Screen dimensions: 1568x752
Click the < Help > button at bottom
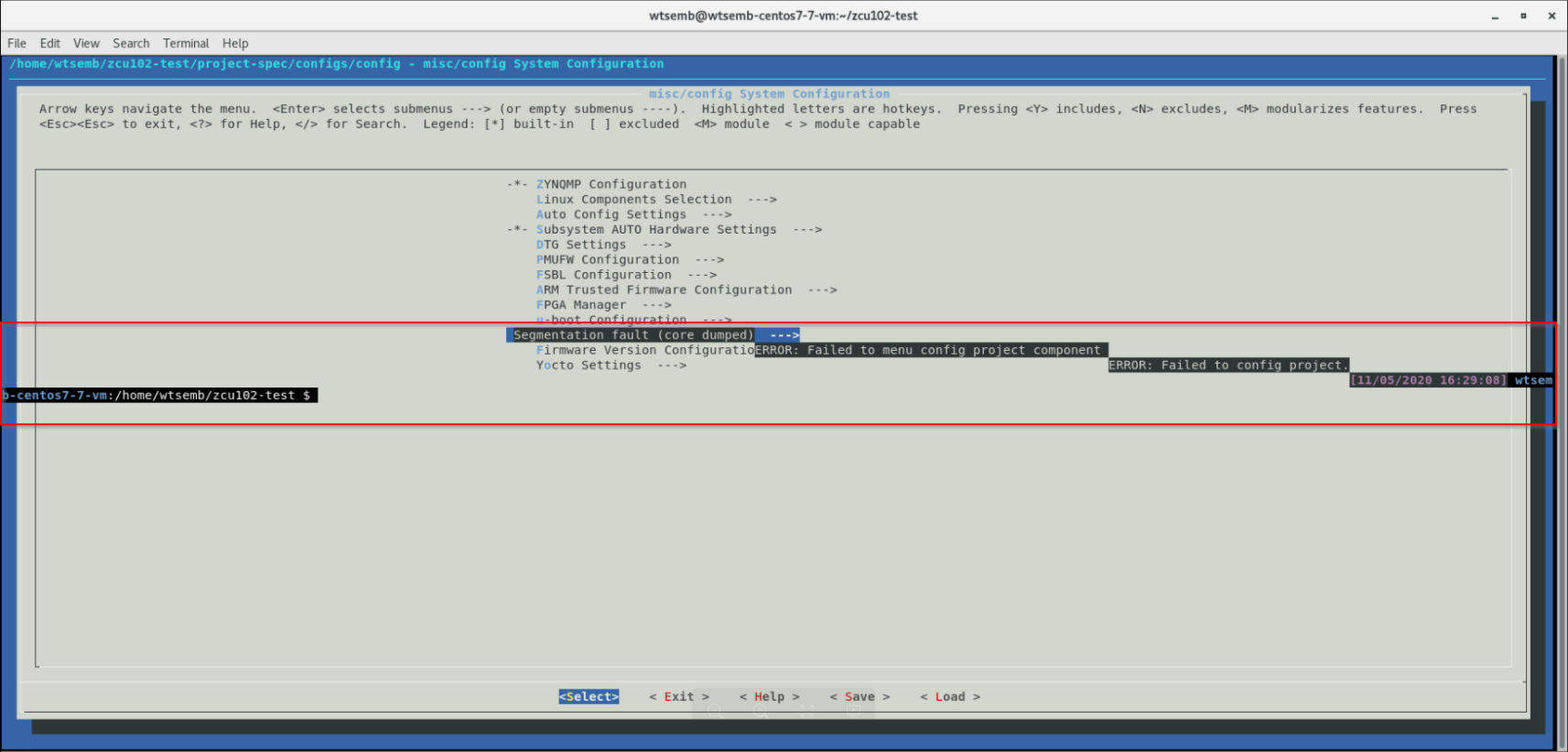(769, 697)
